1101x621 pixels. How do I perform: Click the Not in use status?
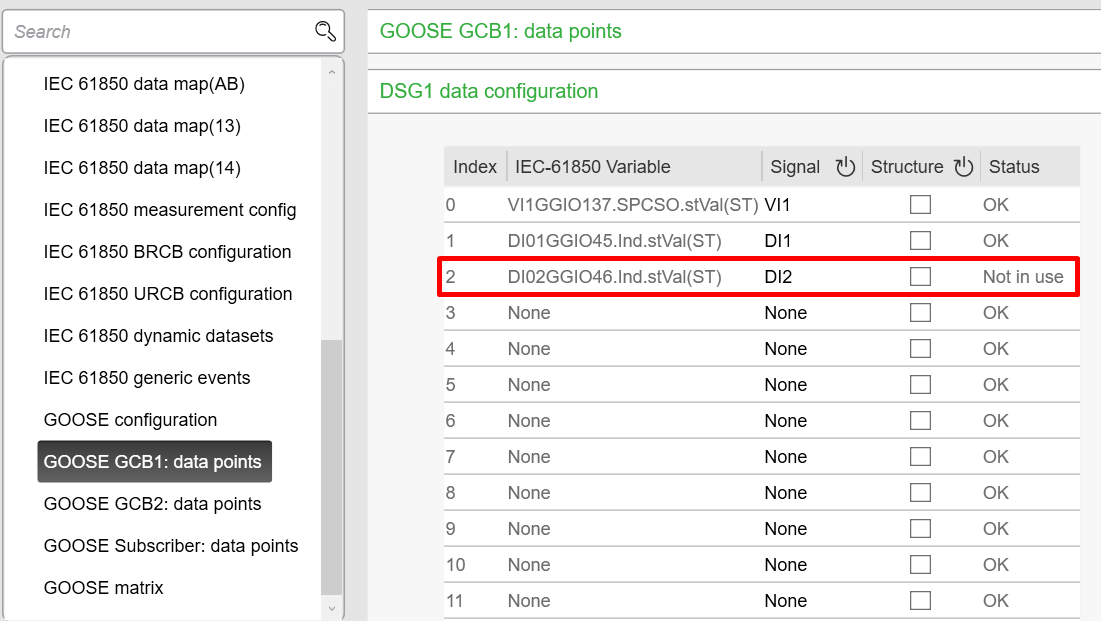(x=1023, y=277)
